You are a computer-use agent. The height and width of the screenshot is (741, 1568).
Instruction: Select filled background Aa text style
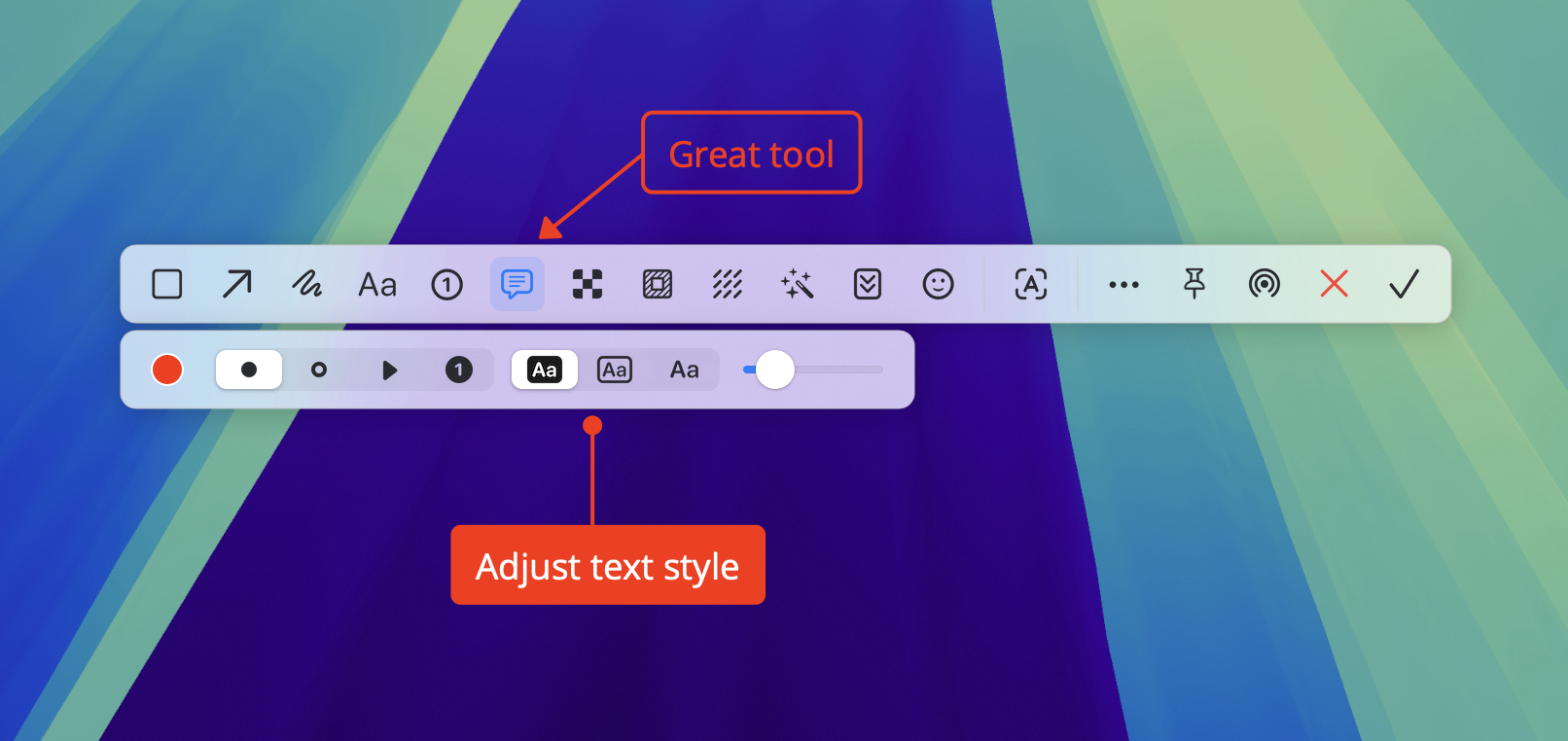[x=545, y=370]
